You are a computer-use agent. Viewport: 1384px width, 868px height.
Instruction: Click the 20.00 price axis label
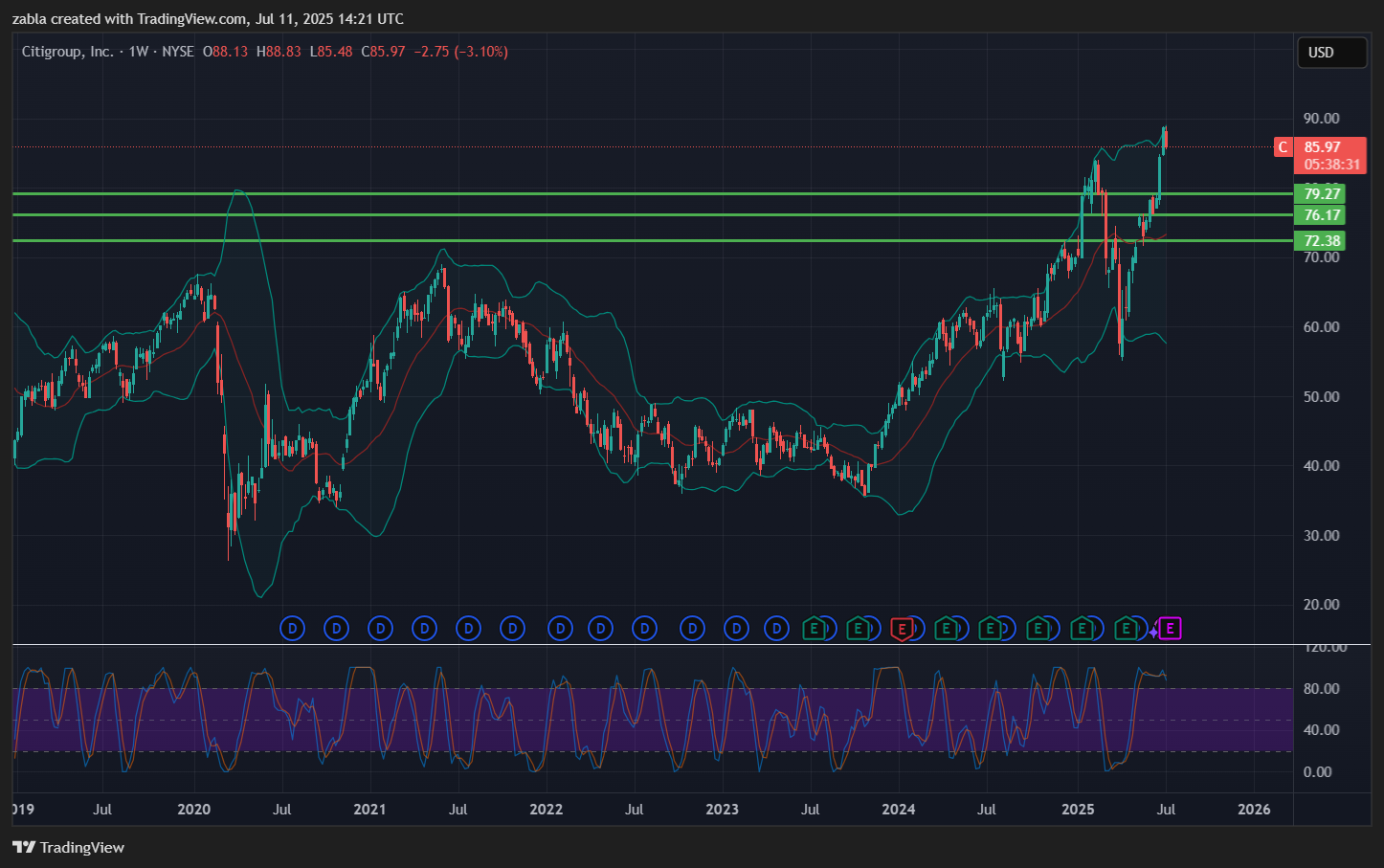coord(1321,604)
